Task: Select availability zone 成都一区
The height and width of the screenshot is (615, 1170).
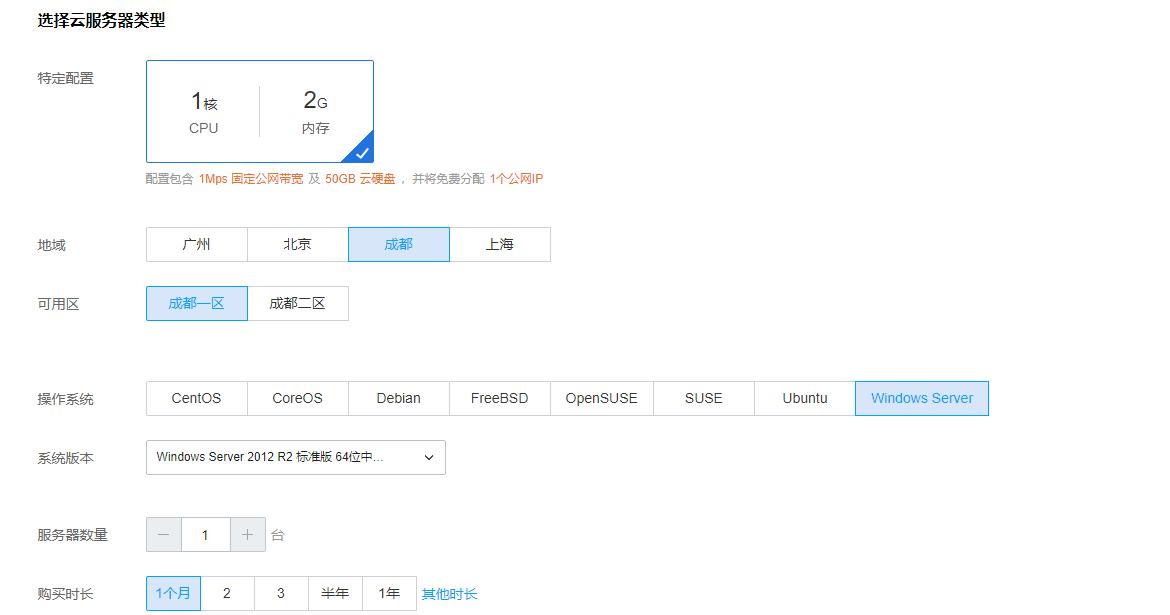Action: point(196,303)
